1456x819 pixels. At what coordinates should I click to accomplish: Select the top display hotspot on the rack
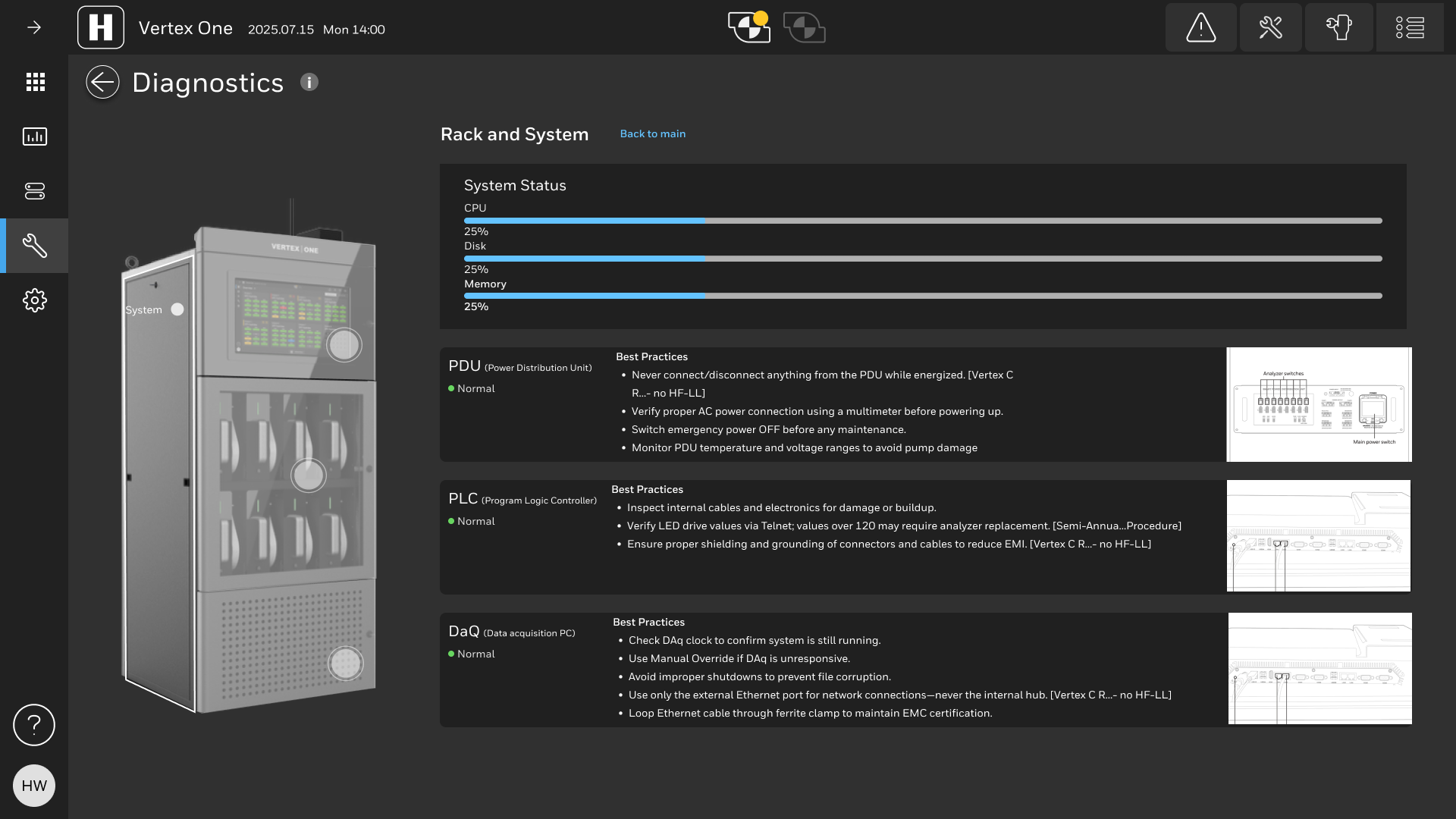[x=344, y=345]
